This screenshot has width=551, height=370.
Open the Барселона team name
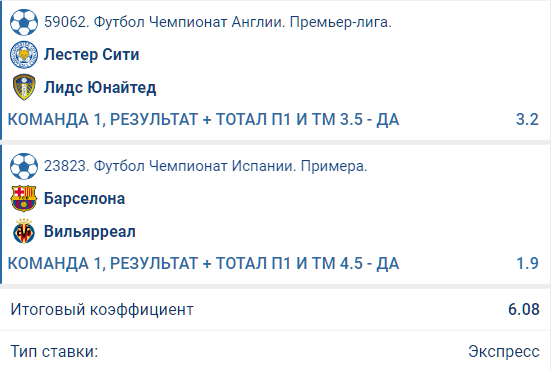click(84, 199)
